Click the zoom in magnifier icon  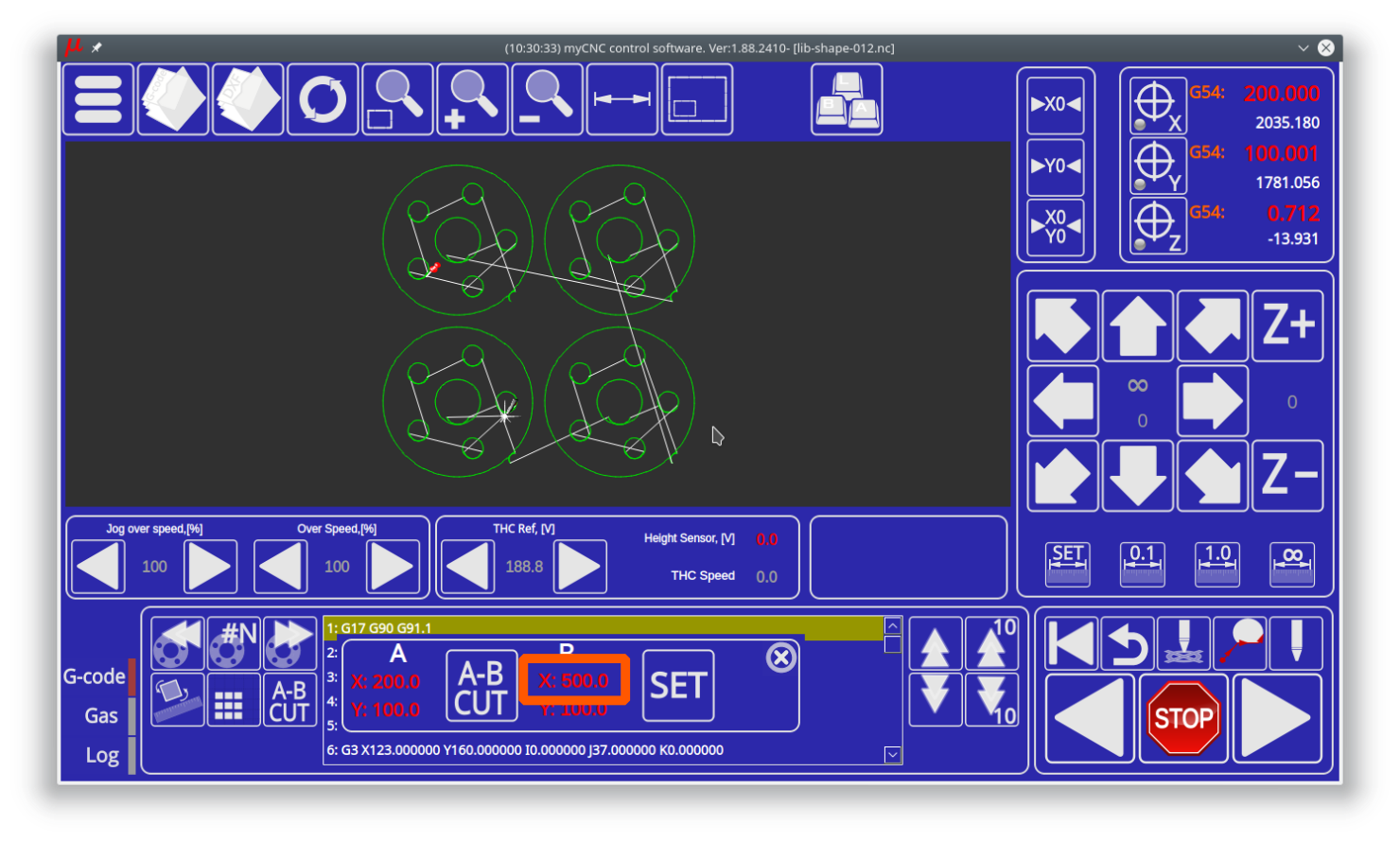(472, 99)
